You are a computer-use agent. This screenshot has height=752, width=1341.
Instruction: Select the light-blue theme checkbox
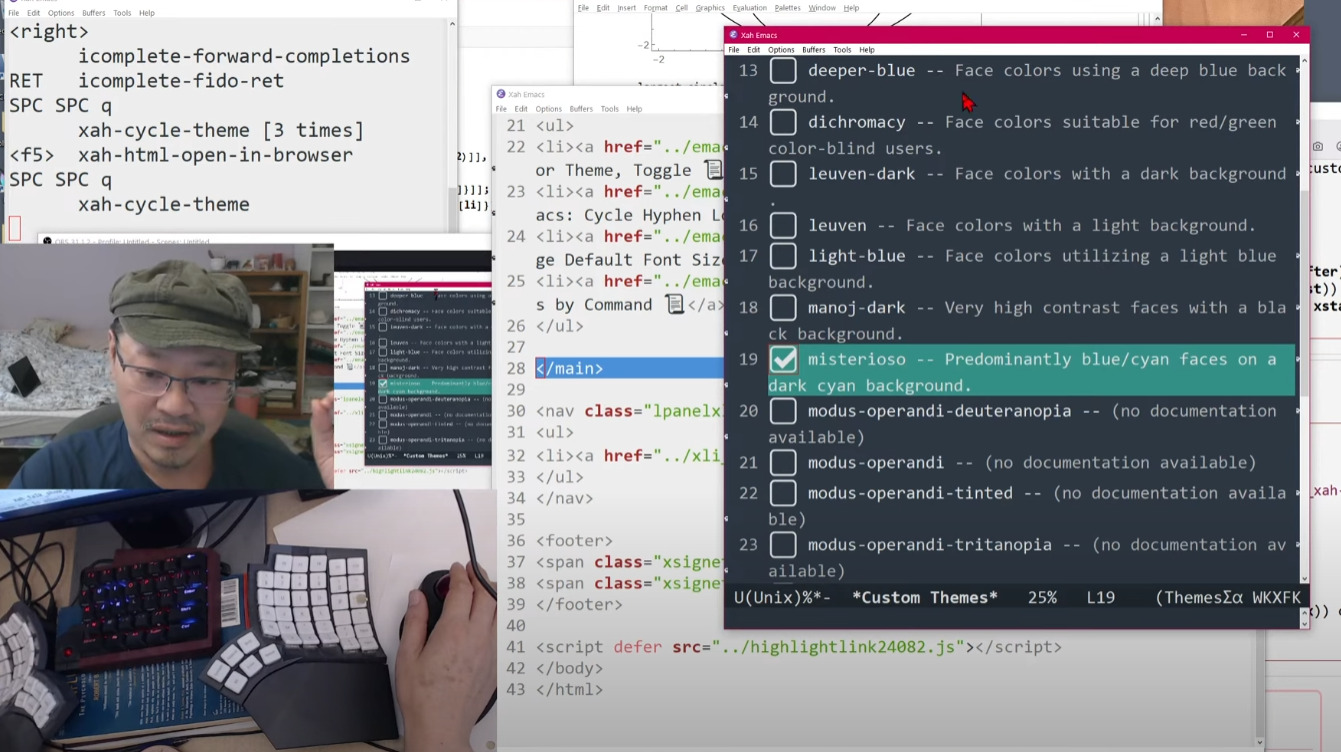[783, 256]
